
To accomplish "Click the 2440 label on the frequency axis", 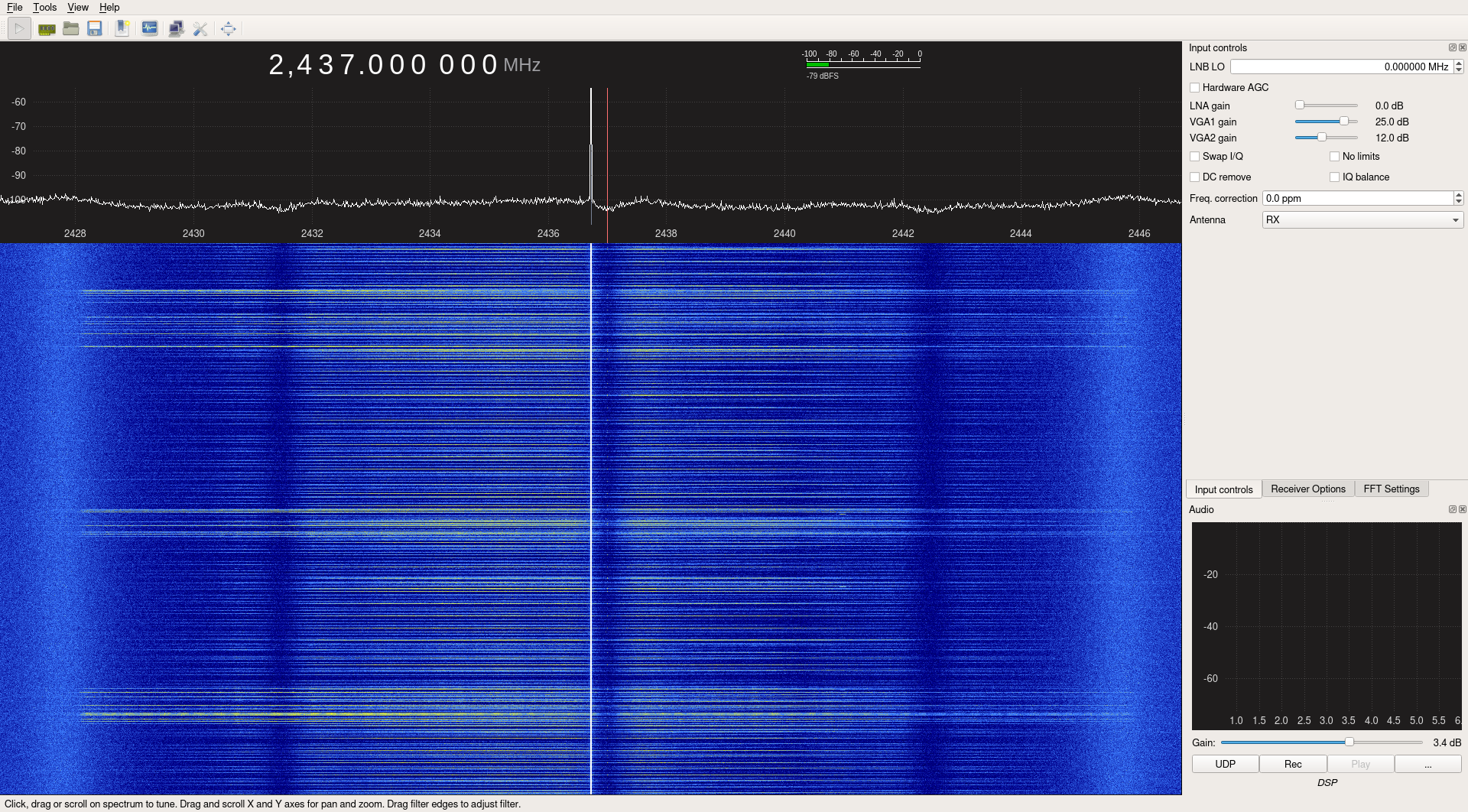I will 784,233.
